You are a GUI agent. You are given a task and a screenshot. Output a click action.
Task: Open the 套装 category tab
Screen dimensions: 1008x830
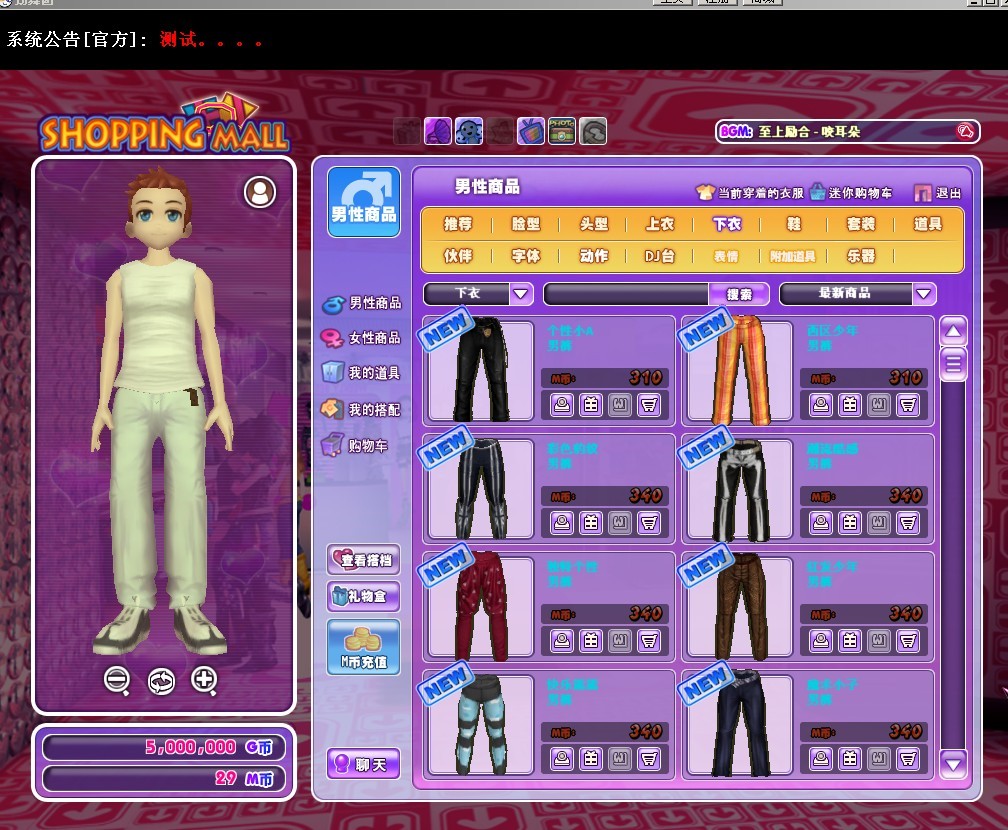coord(860,224)
